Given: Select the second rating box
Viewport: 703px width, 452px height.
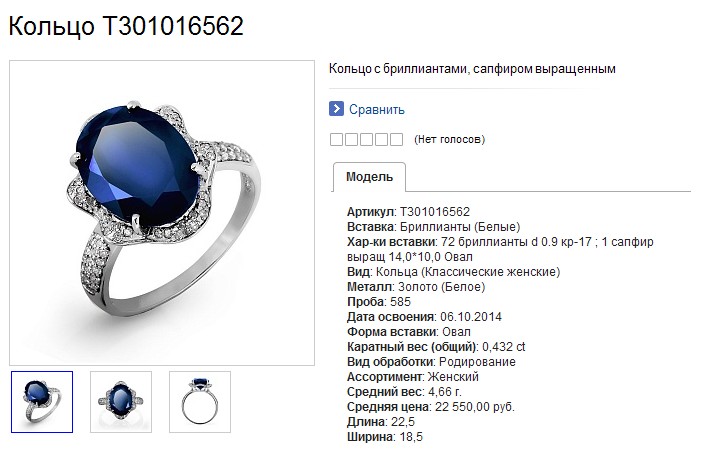Looking at the screenshot, I should coord(352,139).
